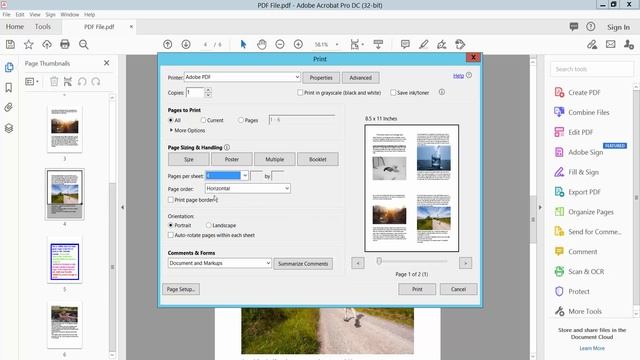Open the zoom level dropdown in toolbar
This screenshot has width=640, height=360.
337,44
